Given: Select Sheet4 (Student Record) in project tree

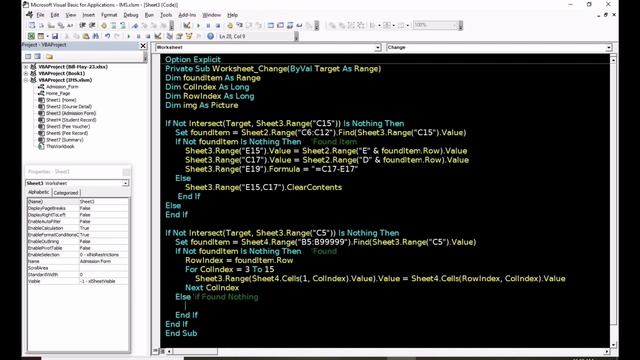Looking at the screenshot, I should point(71,120).
